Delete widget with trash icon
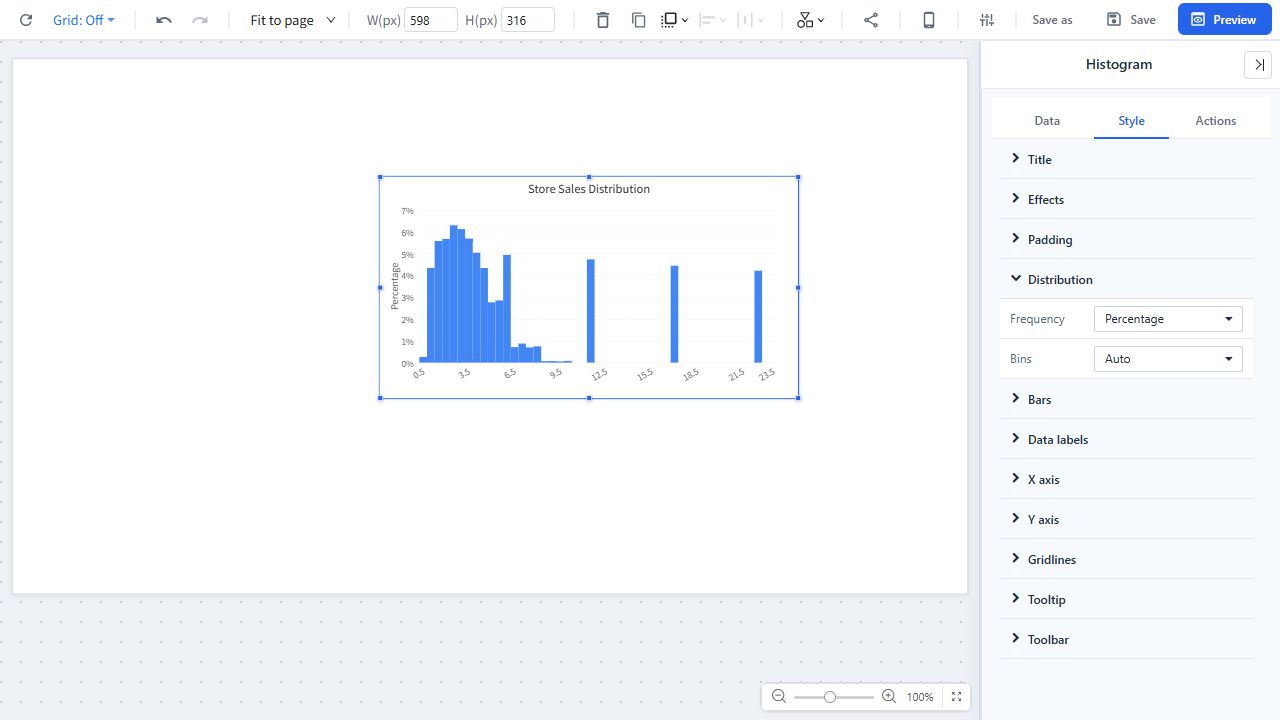 (x=602, y=20)
